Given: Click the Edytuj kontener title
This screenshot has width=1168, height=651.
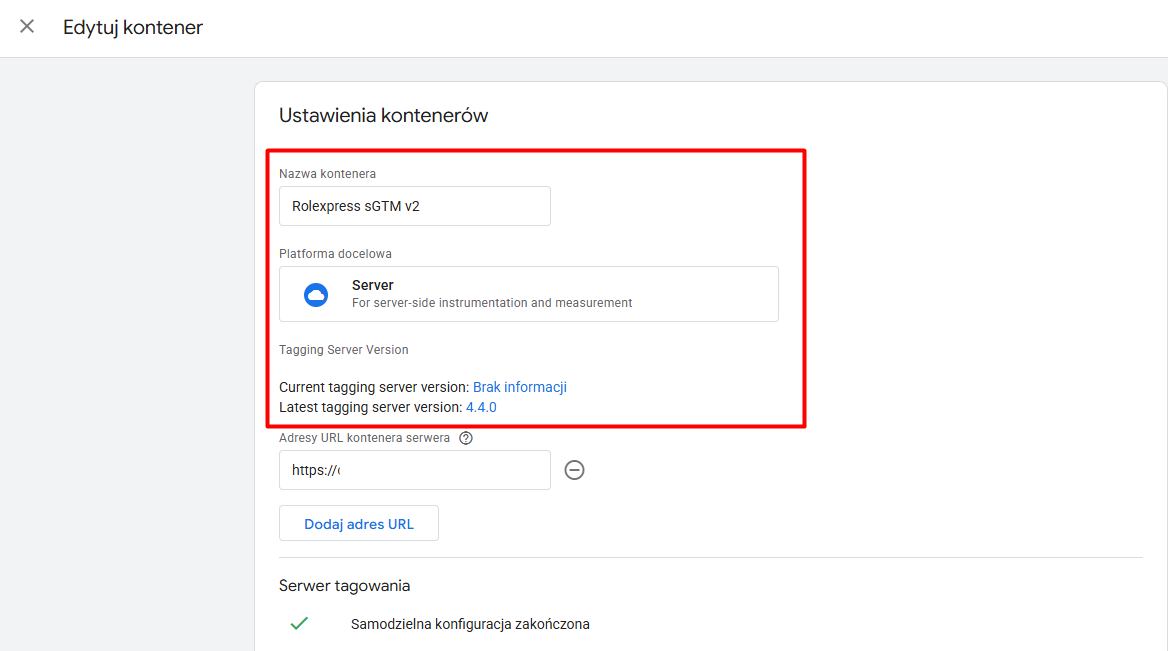Looking at the screenshot, I should coord(133,28).
